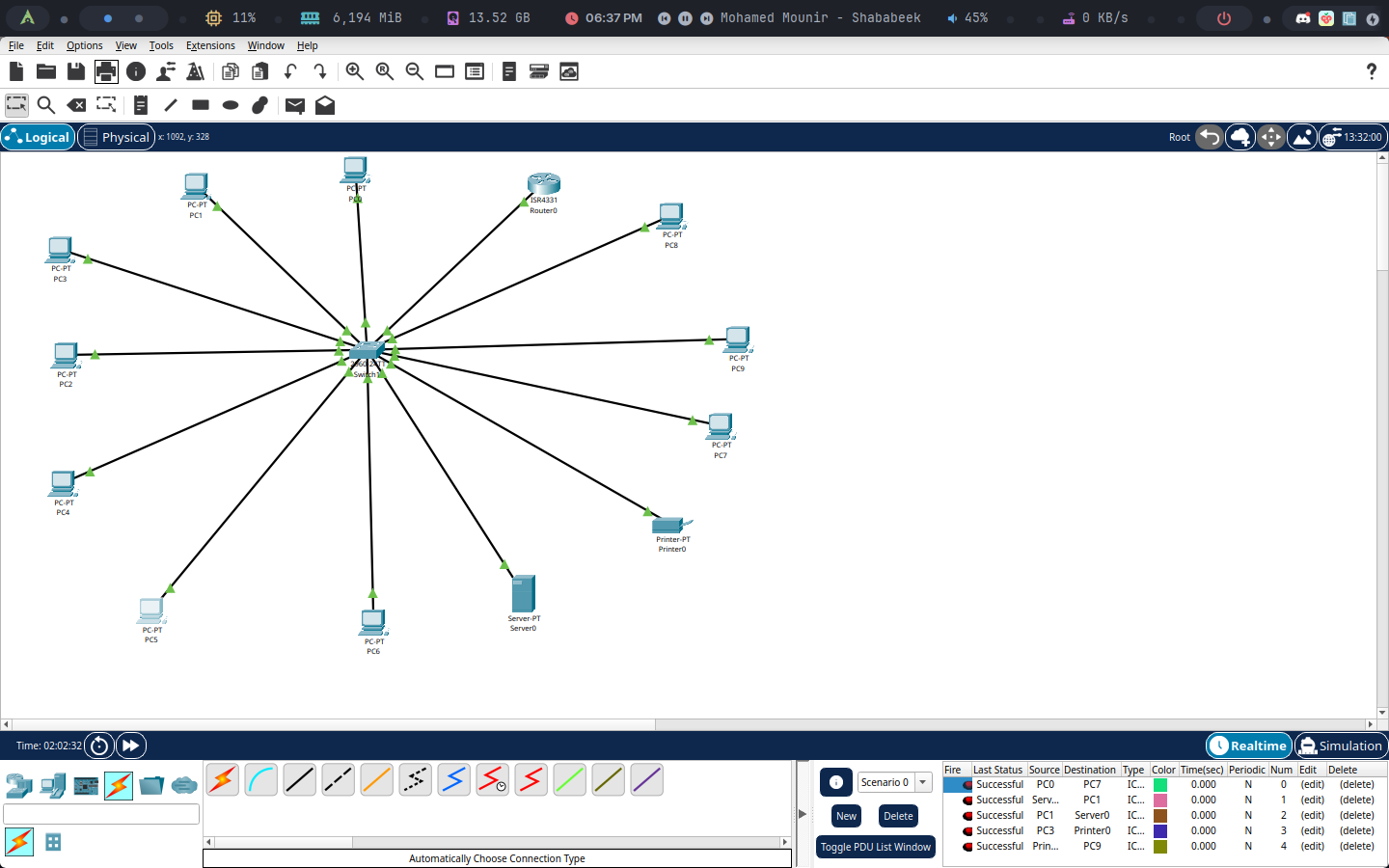Select the Delete tool in the toolbar

[76, 105]
